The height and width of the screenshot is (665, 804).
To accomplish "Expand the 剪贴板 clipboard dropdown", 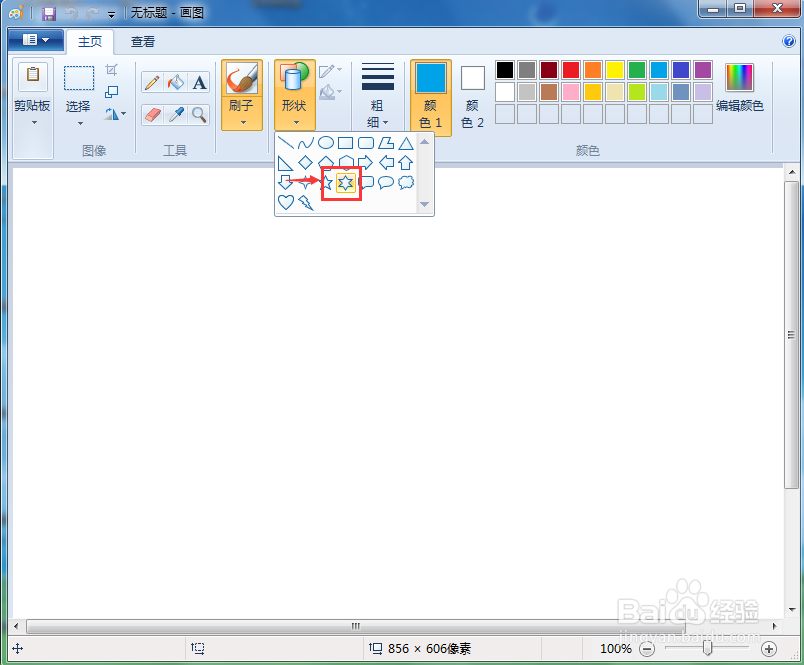I will click(34, 123).
